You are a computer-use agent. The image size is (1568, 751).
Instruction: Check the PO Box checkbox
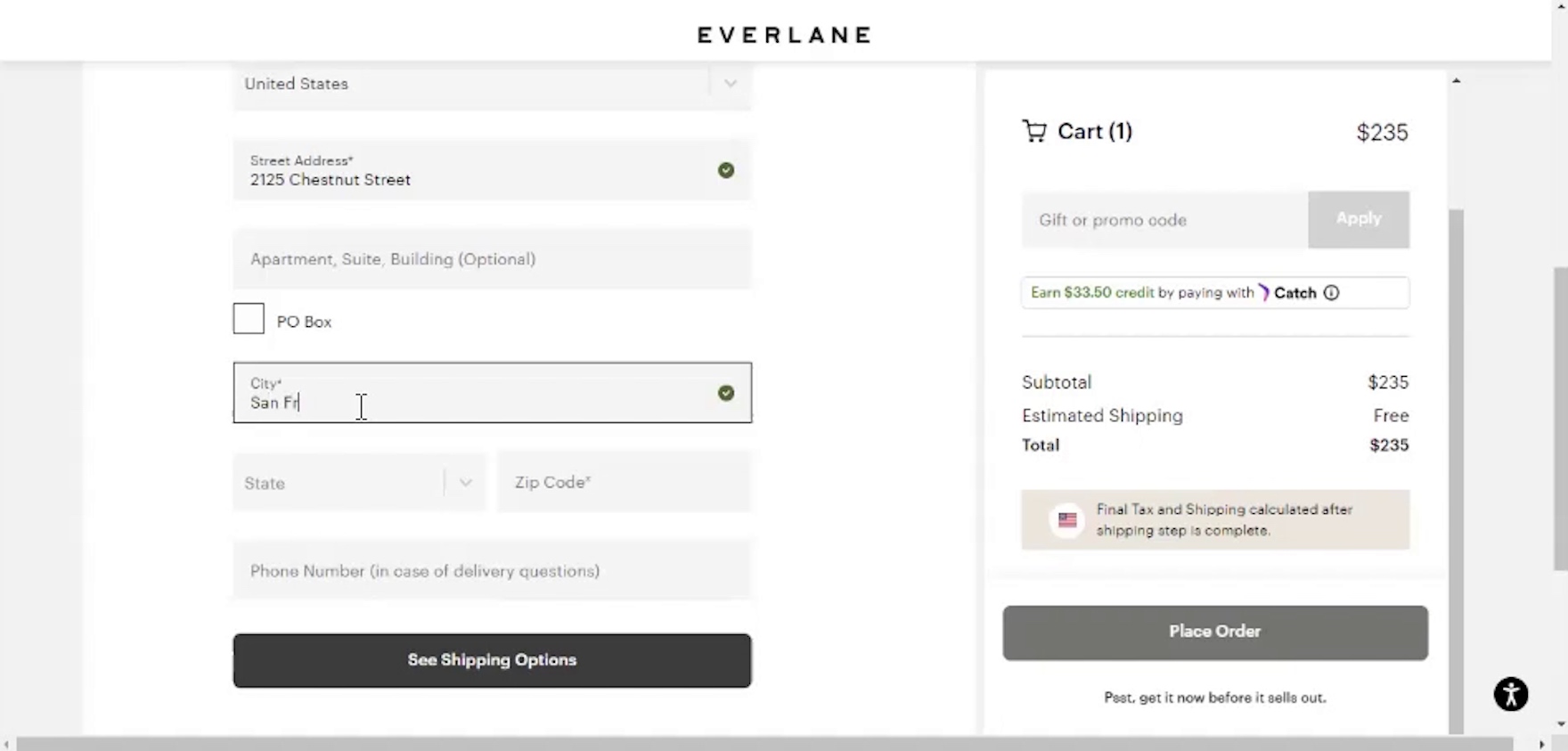point(249,319)
